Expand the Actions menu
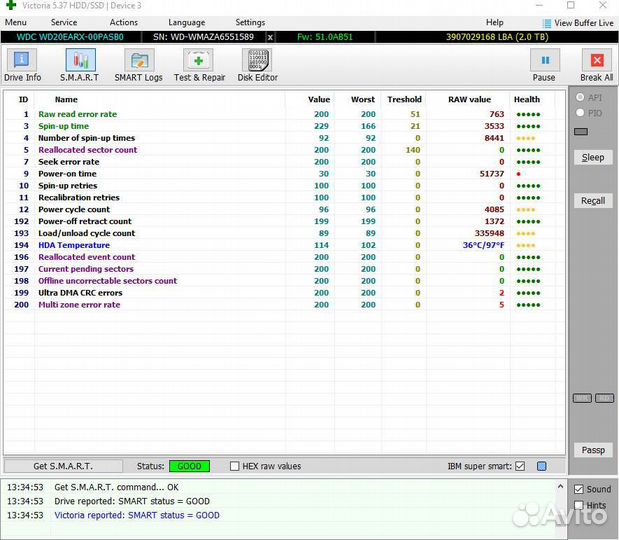The width and height of the screenshot is (619, 540). click(x=124, y=22)
